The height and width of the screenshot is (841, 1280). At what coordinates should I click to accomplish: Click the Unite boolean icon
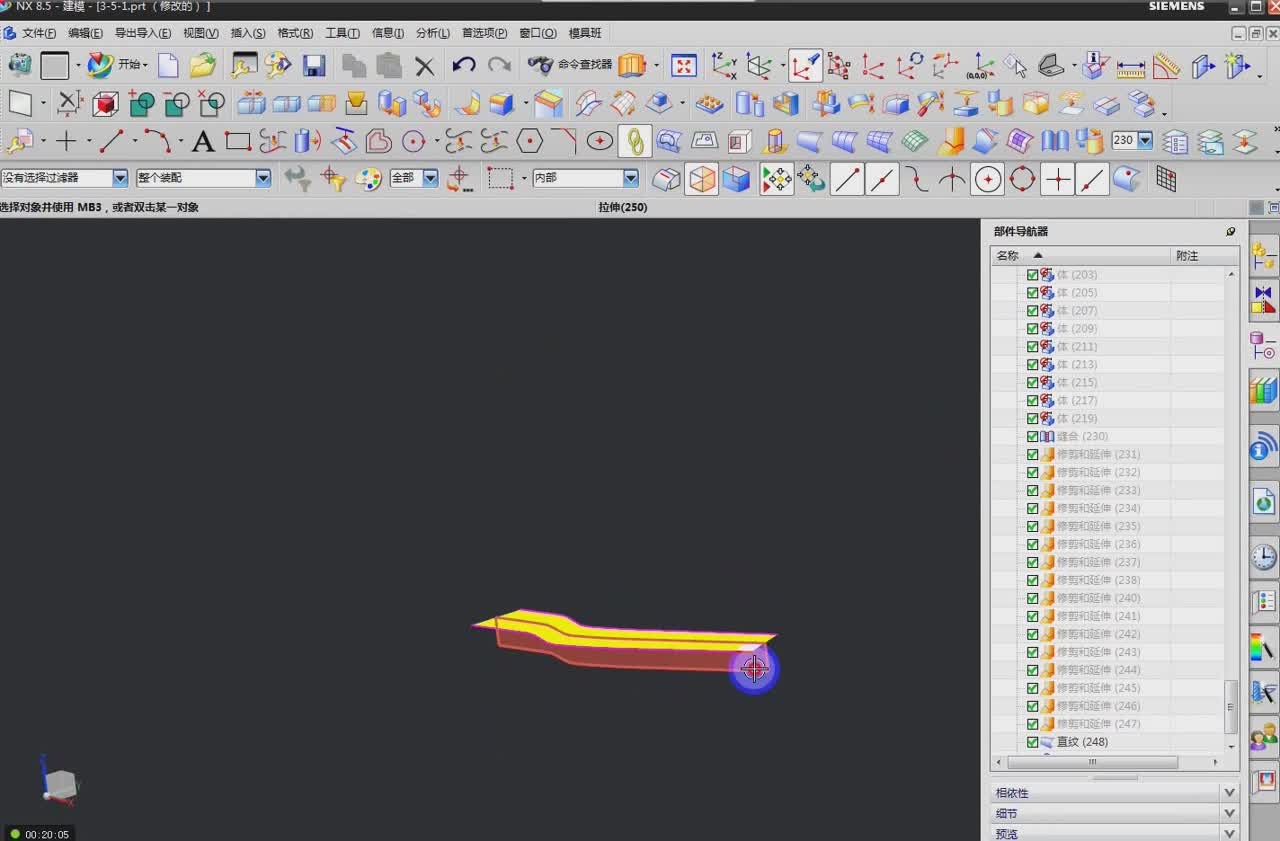tap(142, 103)
